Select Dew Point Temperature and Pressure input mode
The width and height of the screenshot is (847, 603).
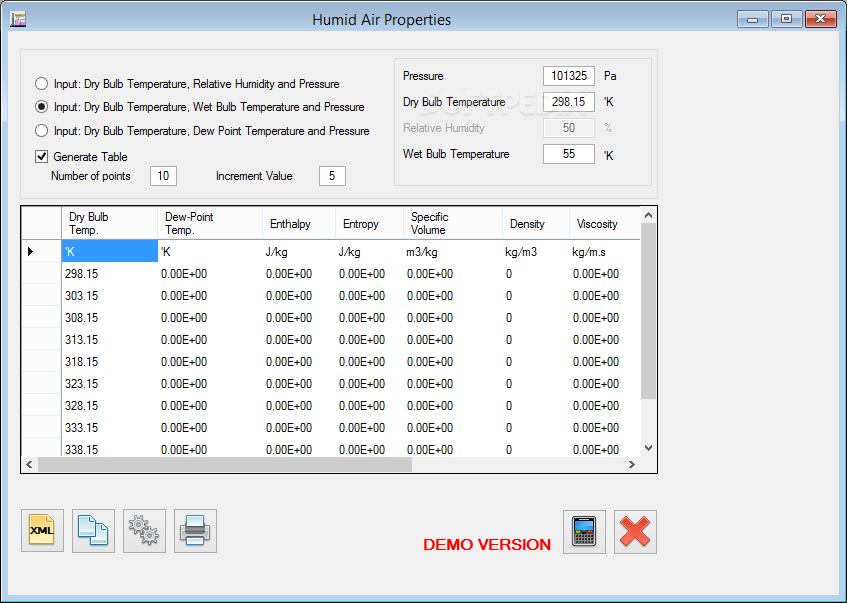point(202,131)
